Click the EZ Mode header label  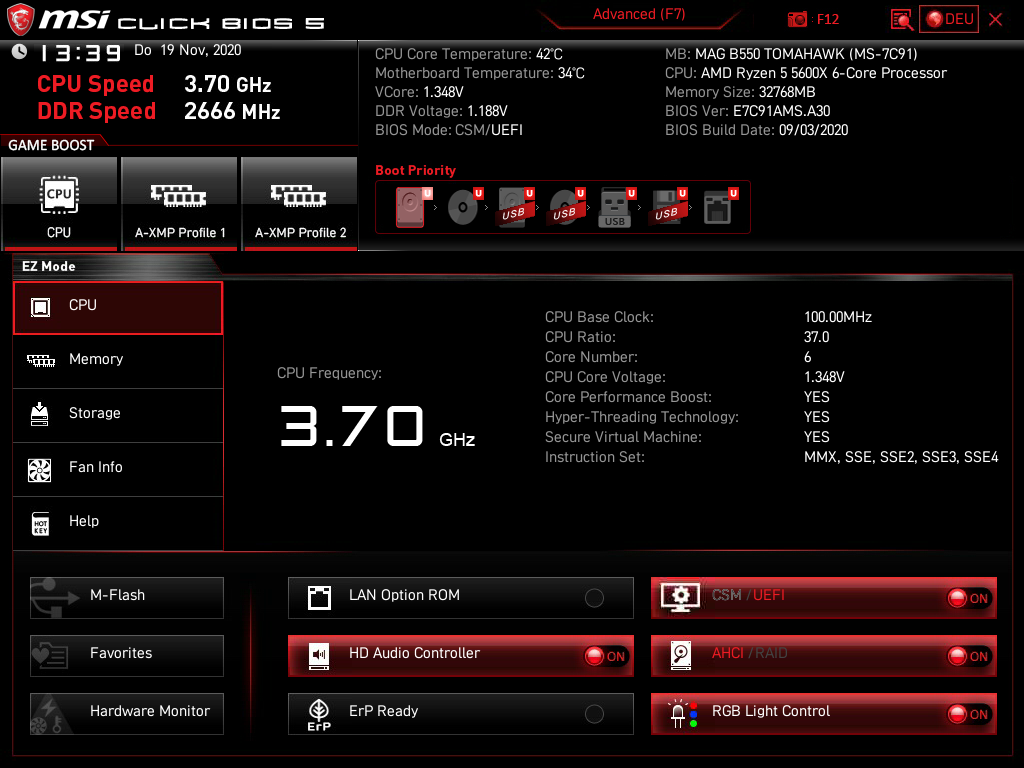48,266
